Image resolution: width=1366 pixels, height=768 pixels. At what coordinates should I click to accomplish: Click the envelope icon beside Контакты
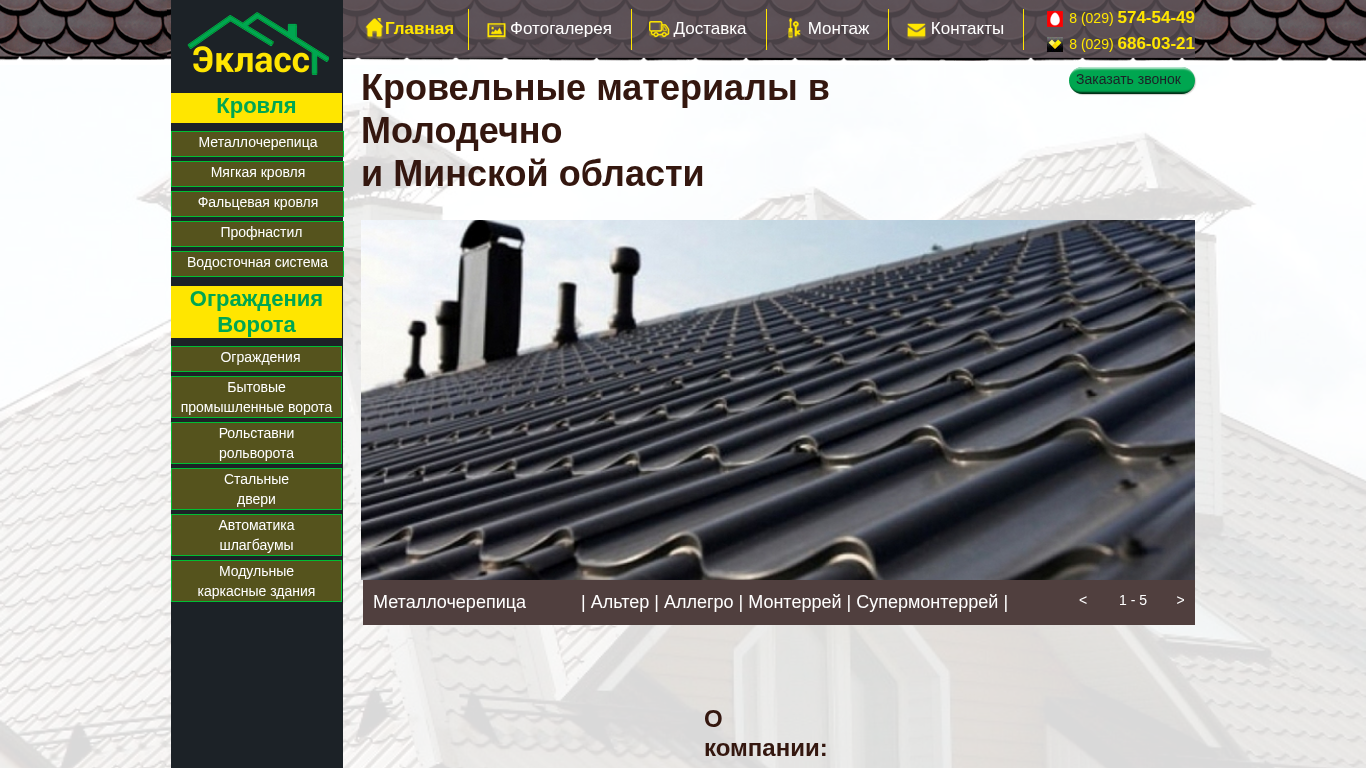(x=916, y=30)
